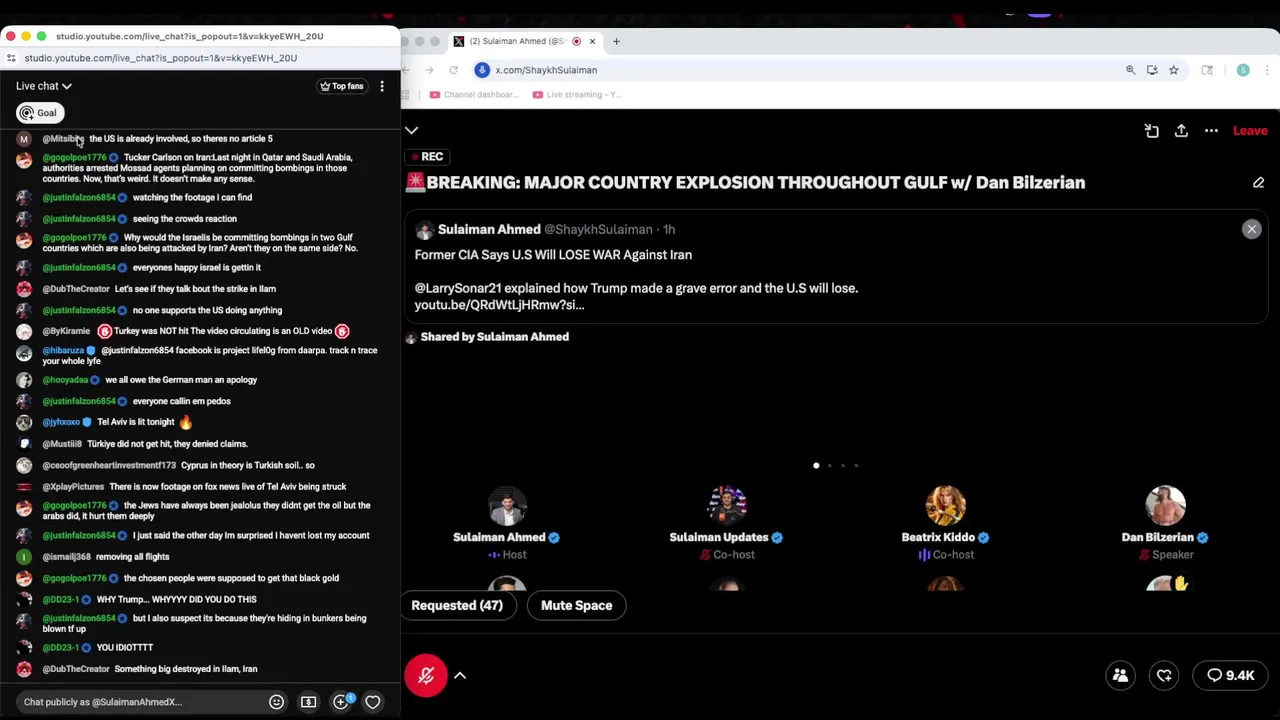Click @ByKiramie username in chat

tap(66, 331)
